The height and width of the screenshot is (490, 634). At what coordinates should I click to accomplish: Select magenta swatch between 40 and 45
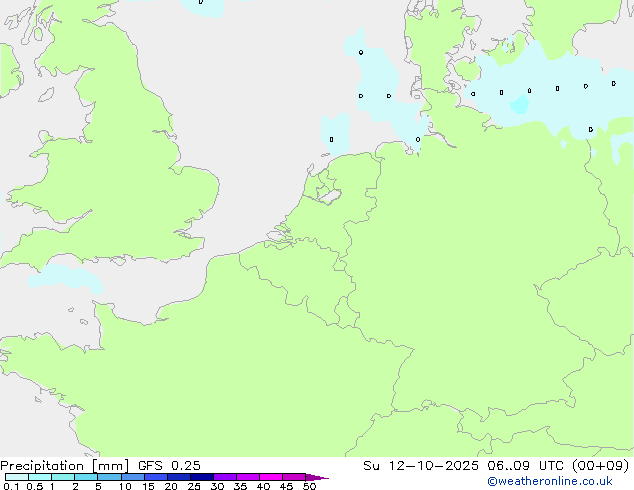271,477
